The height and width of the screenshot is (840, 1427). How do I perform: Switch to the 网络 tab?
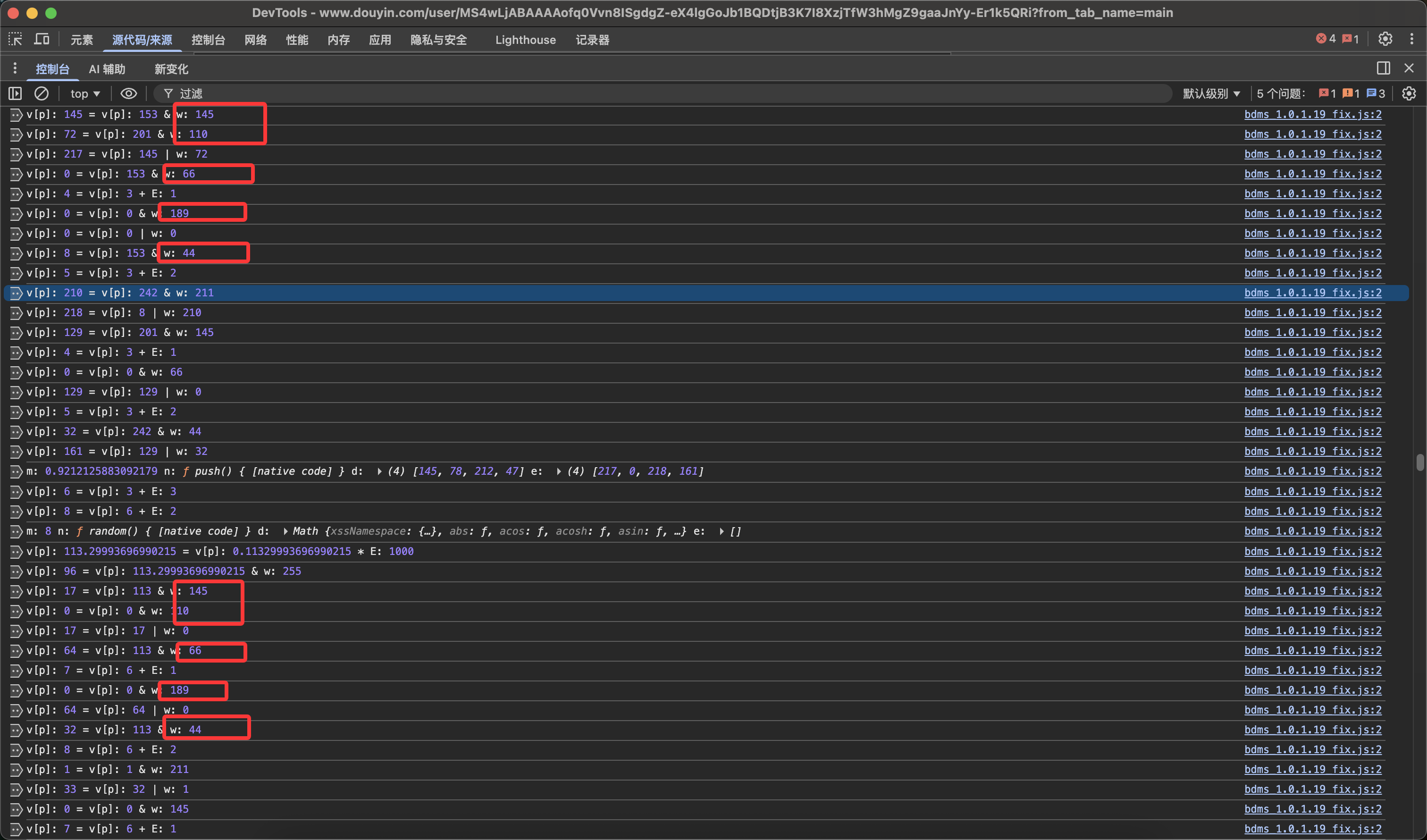[x=255, y=40]
